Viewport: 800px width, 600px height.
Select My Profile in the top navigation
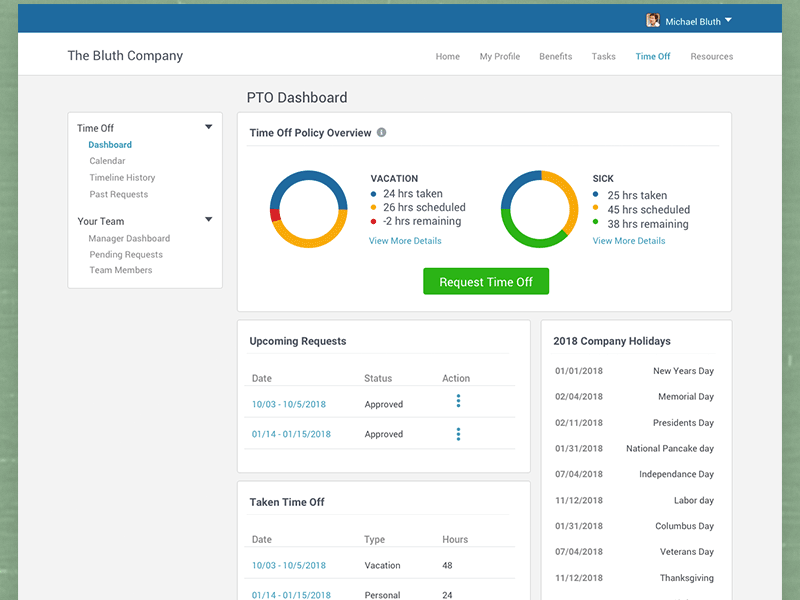499,57
